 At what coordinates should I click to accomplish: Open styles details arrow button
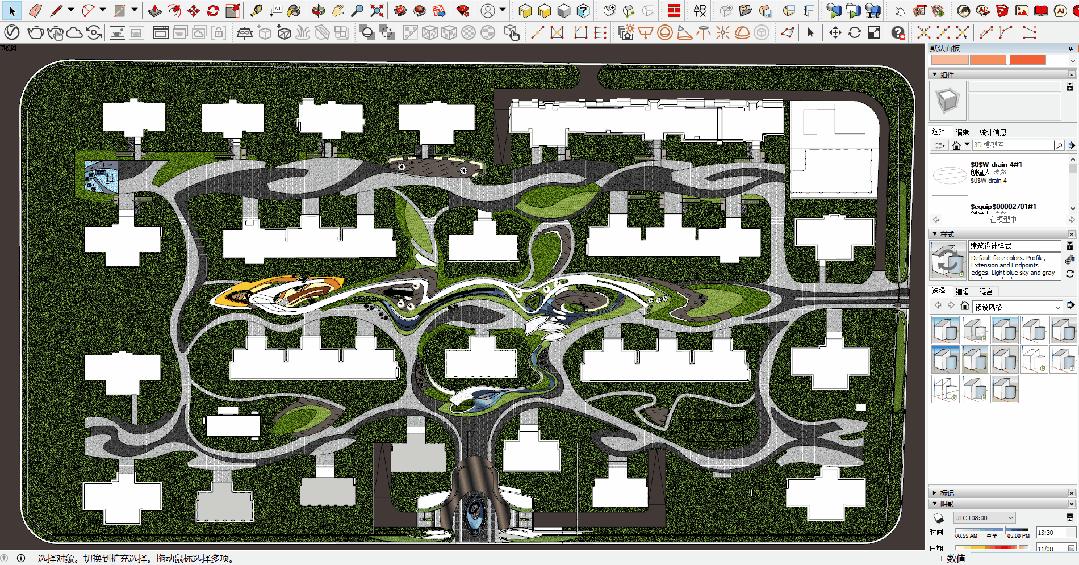coord(1071,306)
